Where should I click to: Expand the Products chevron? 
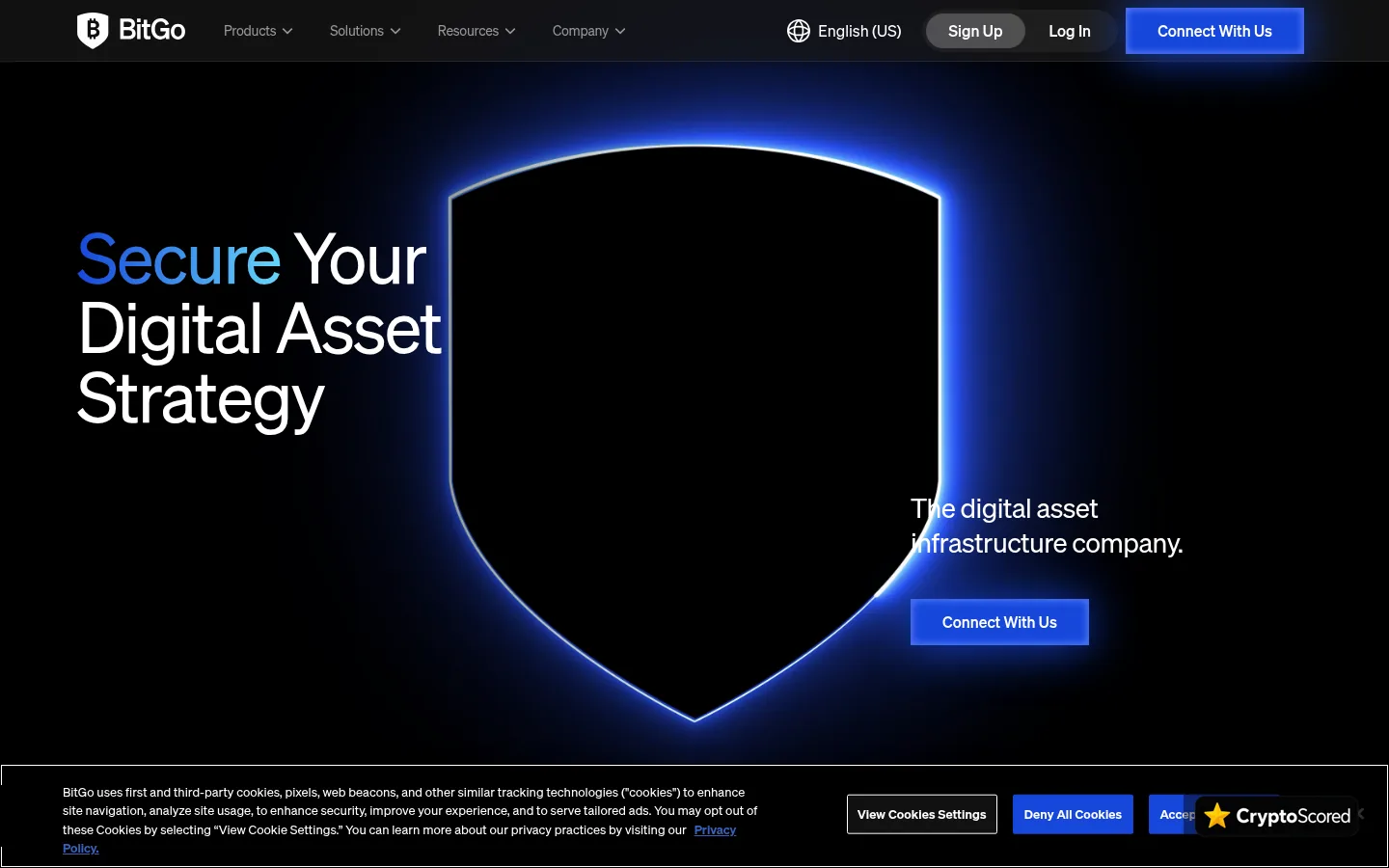point(287,31)
